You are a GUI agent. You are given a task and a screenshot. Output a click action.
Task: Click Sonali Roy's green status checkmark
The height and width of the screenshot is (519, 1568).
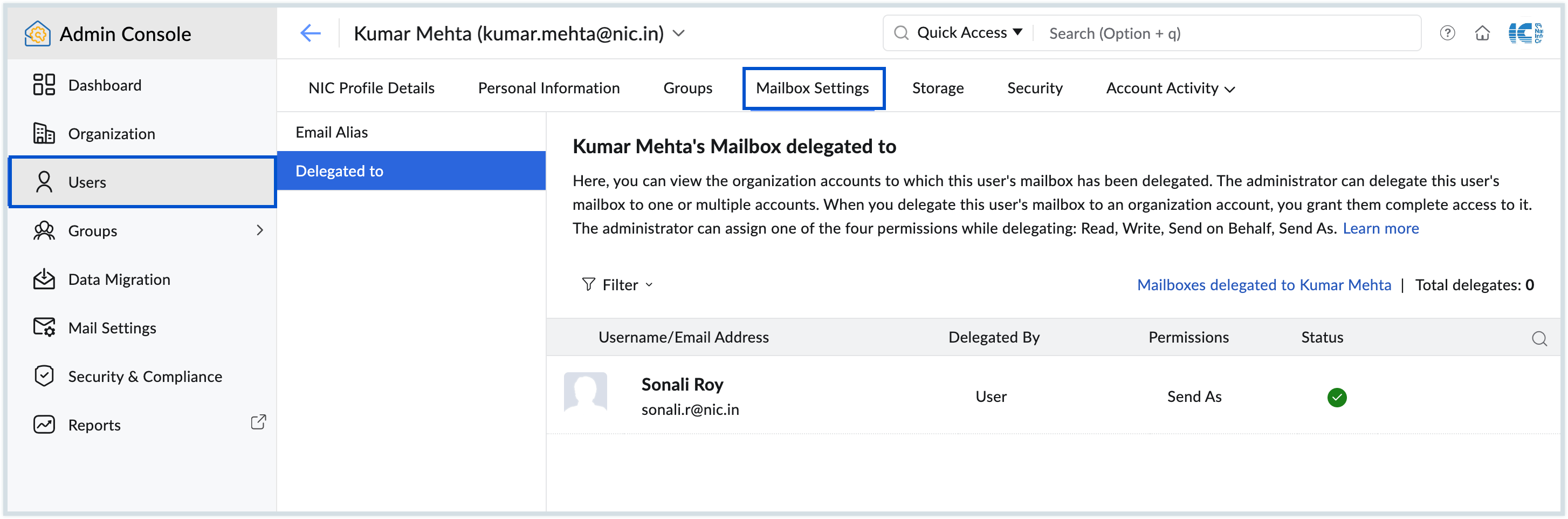point(1337,397)
